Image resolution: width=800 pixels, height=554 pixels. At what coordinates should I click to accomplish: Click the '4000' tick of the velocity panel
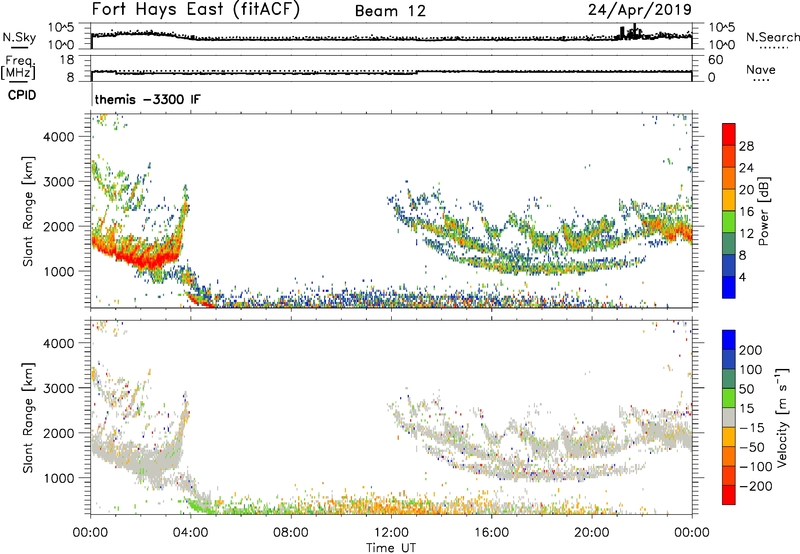[59, 344]
